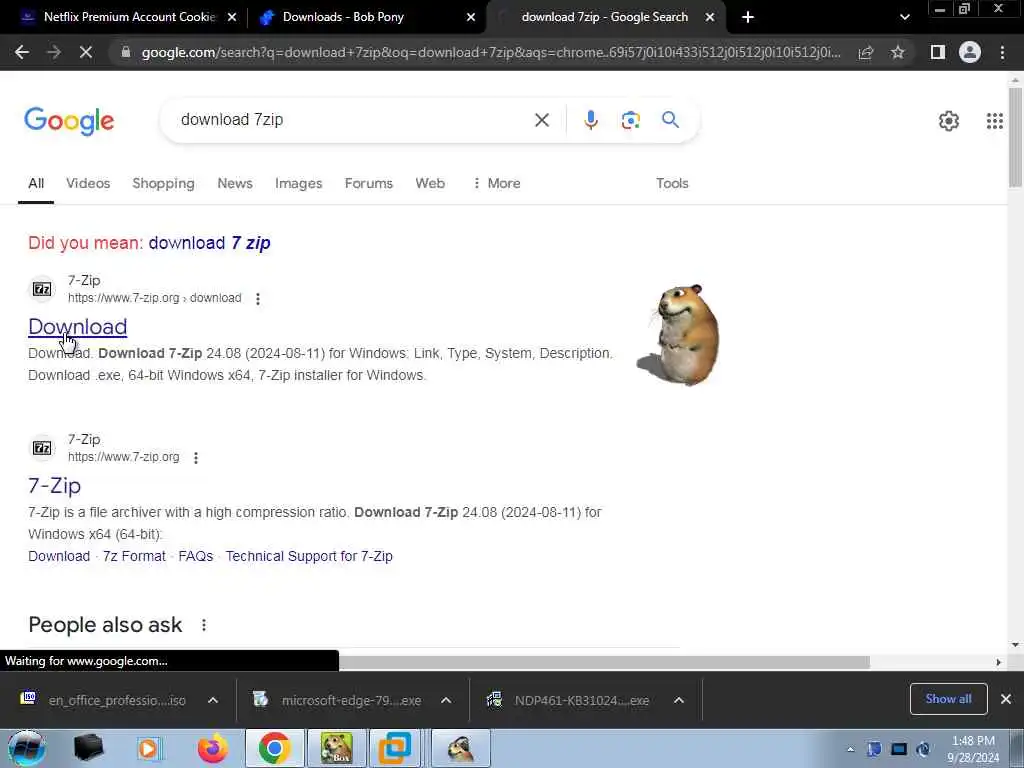Open microsoft-edge-79 exe downloaded file
The image size is (1024, 768).
(x=338, y=700)
